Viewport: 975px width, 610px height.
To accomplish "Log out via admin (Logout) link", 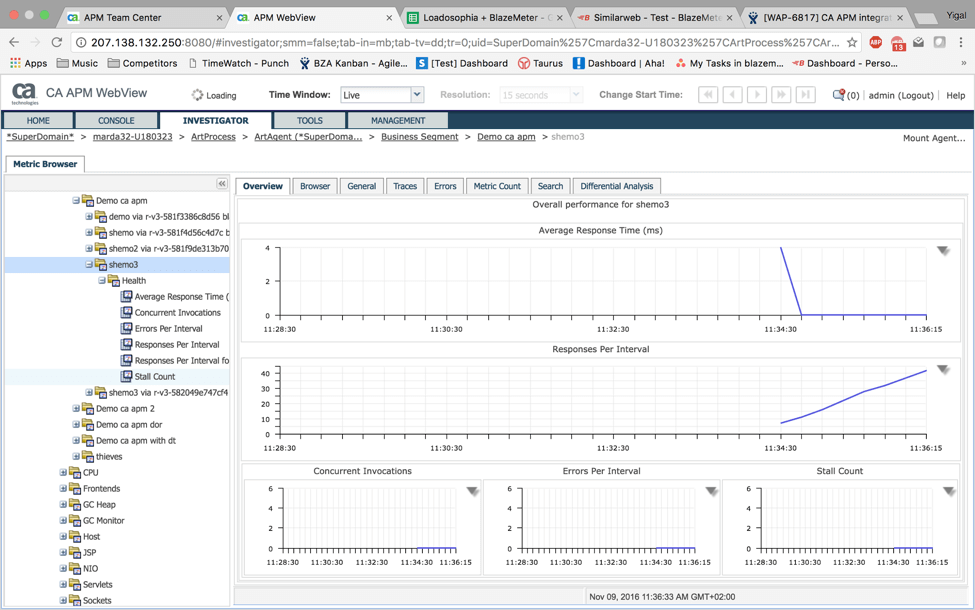I will pyautogui.click(x=901, y=95).
